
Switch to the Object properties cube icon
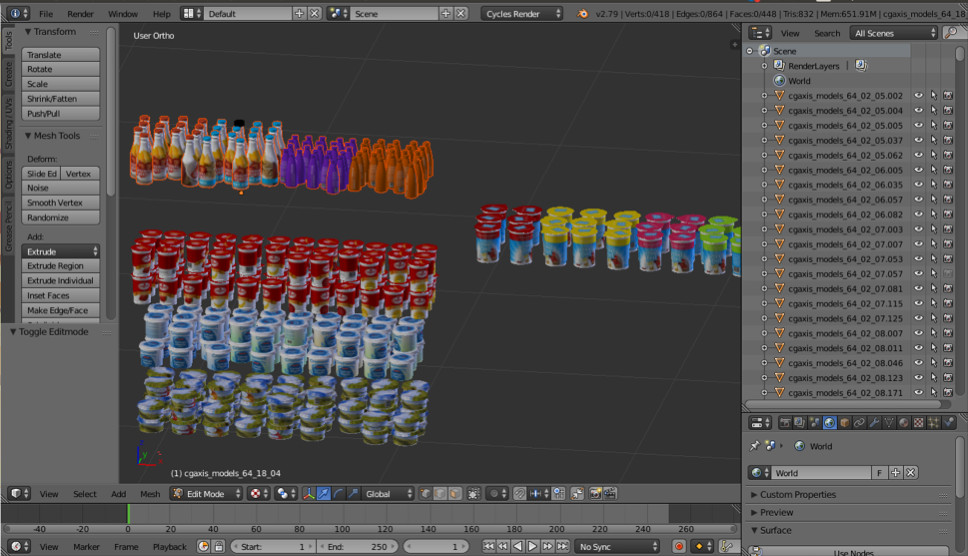845,423
